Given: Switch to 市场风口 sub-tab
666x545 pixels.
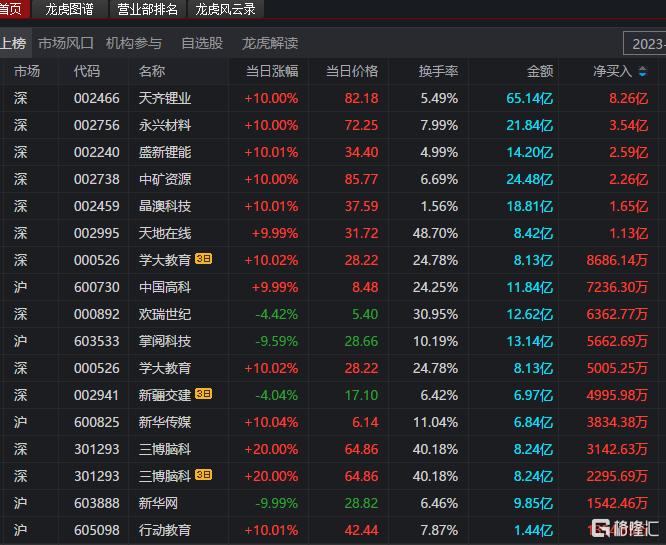Looking at the screenshot, I should [66, 43].
